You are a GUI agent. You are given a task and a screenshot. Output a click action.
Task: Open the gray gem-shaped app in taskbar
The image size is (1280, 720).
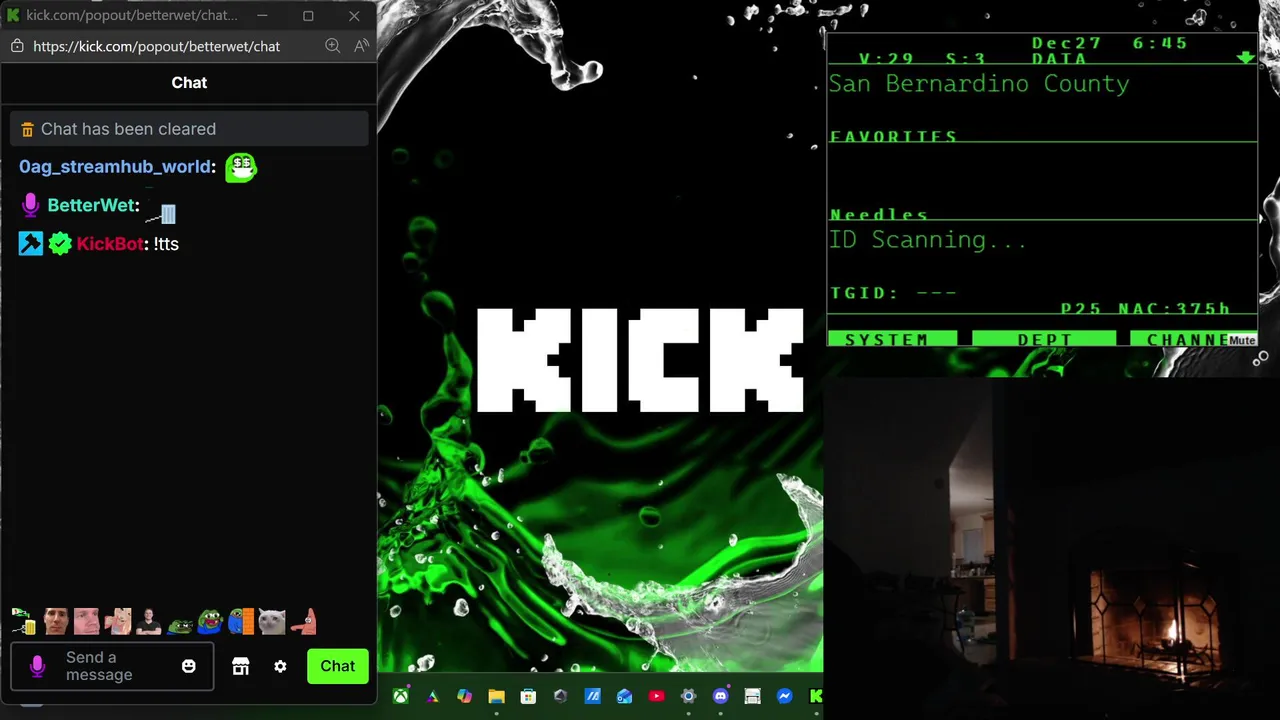click(560, 696)
